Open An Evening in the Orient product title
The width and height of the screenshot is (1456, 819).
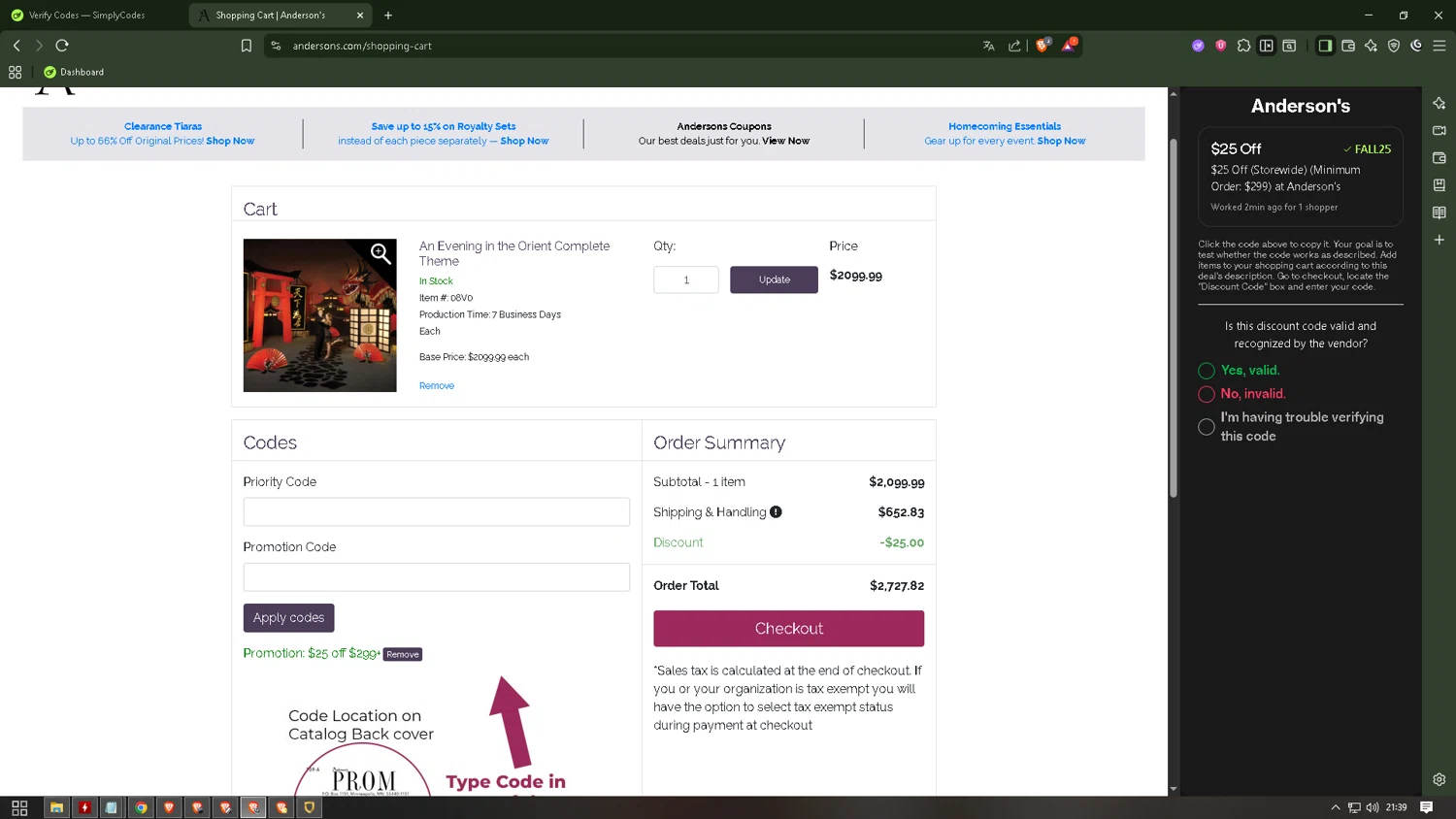coord(514,253)
